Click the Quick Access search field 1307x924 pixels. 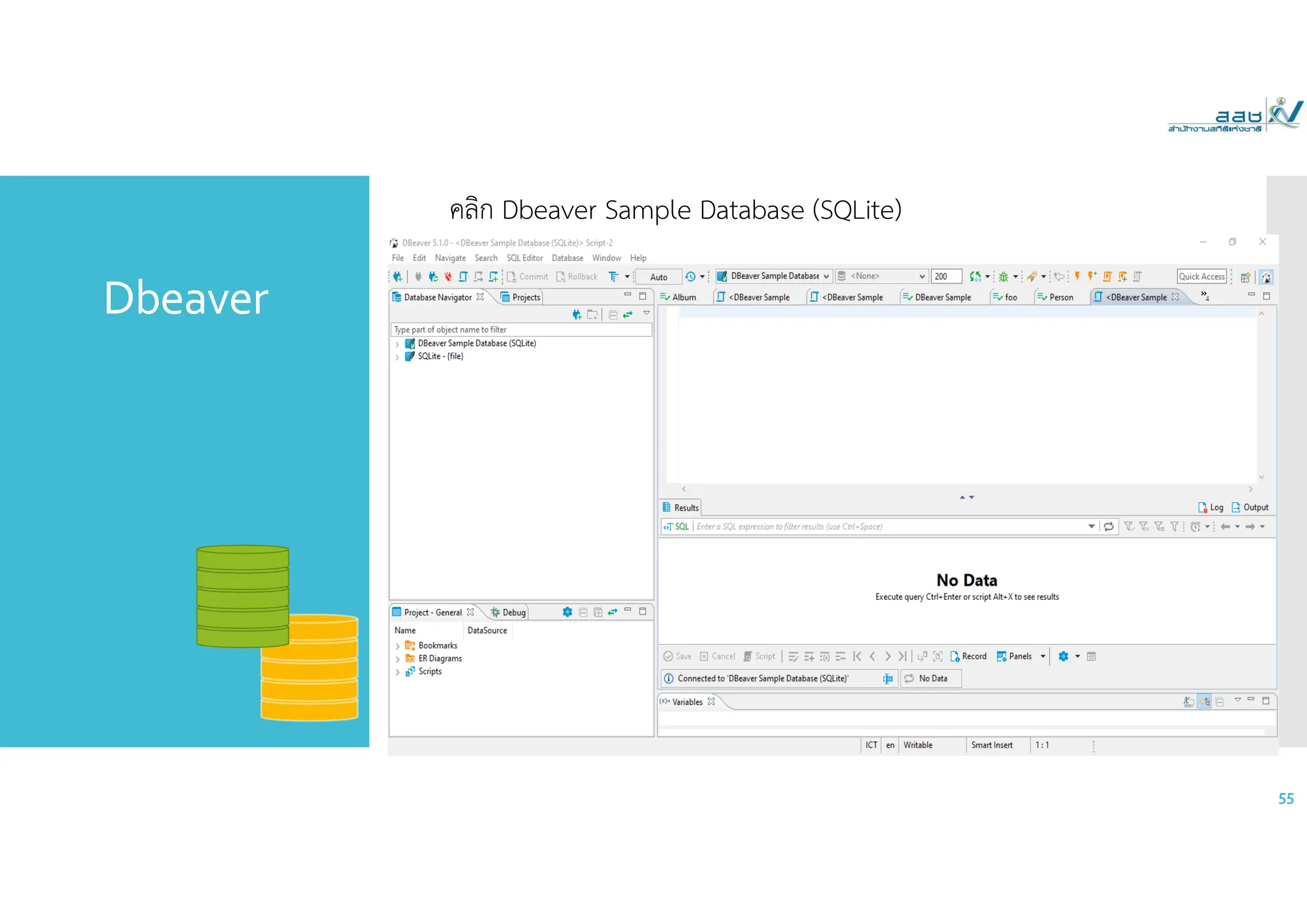click(1202, 276)
